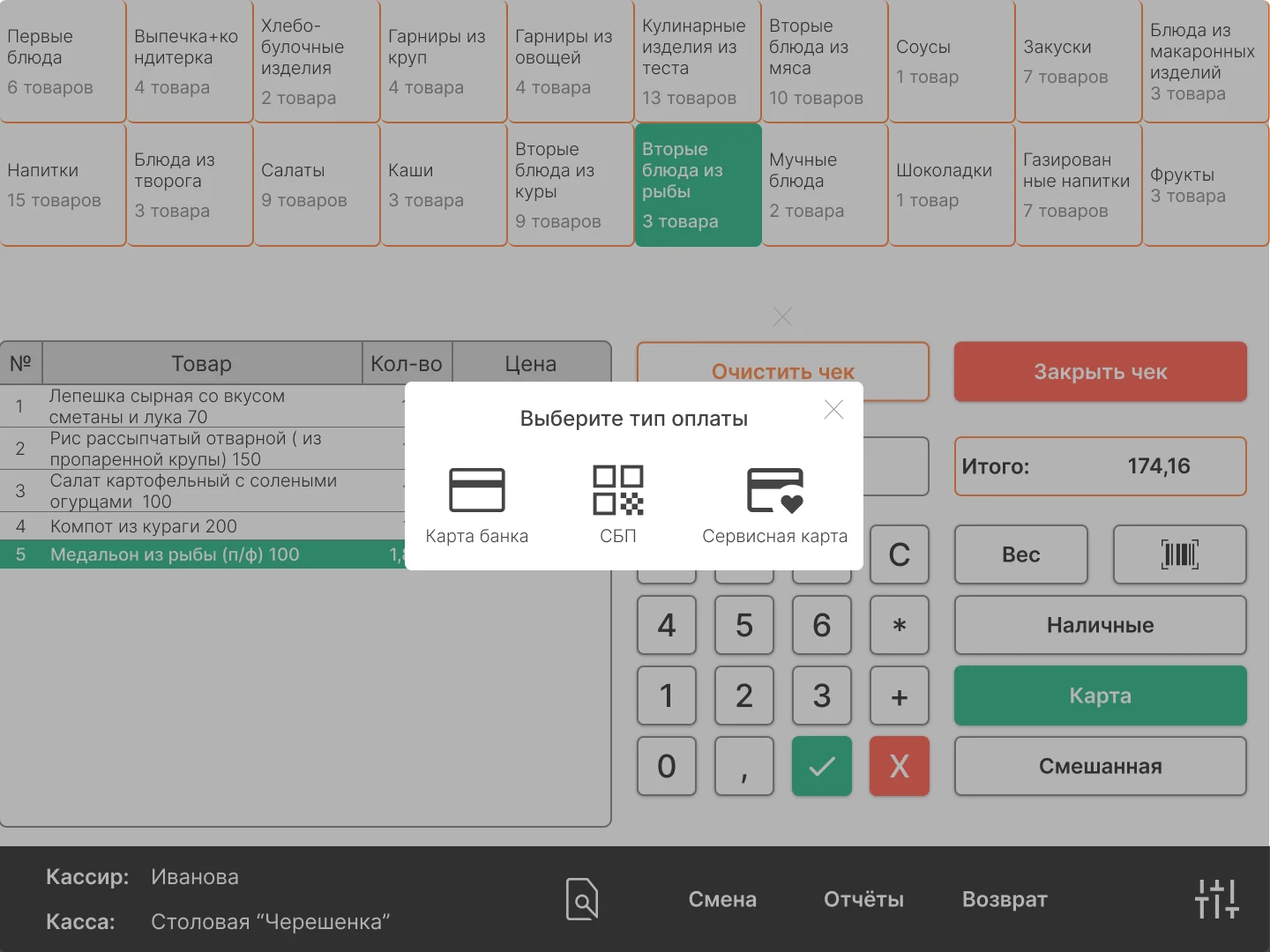Viewport: 1270px width, 952px height.
Task: Click the small gray X above Очистить чек
Action: pyautogui.click(x=782, y=316)
